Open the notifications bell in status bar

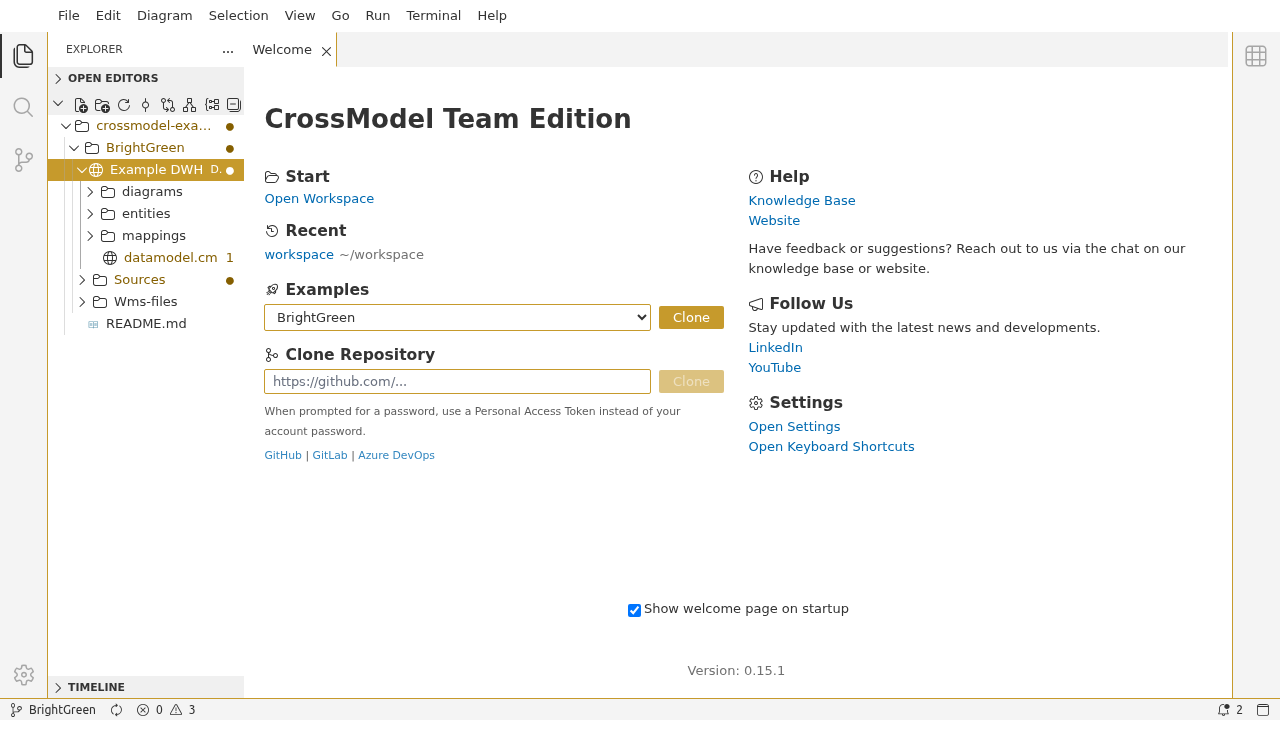1223,710
